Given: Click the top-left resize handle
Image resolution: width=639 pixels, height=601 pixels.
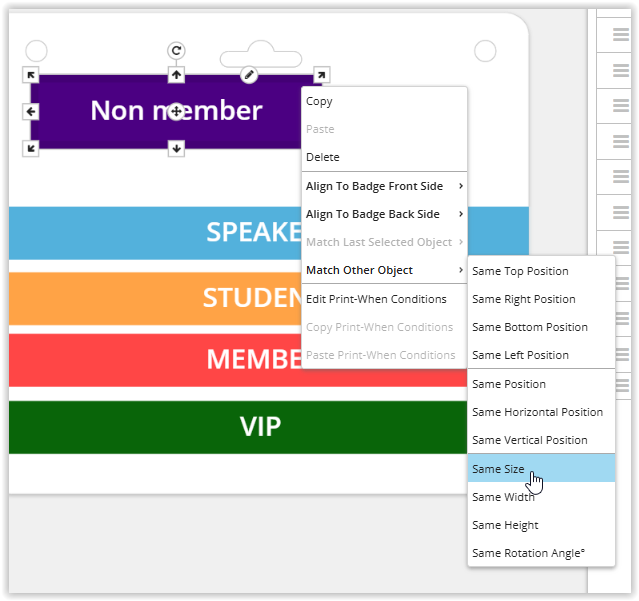Looking at the screenshot, I should point(31,75).
